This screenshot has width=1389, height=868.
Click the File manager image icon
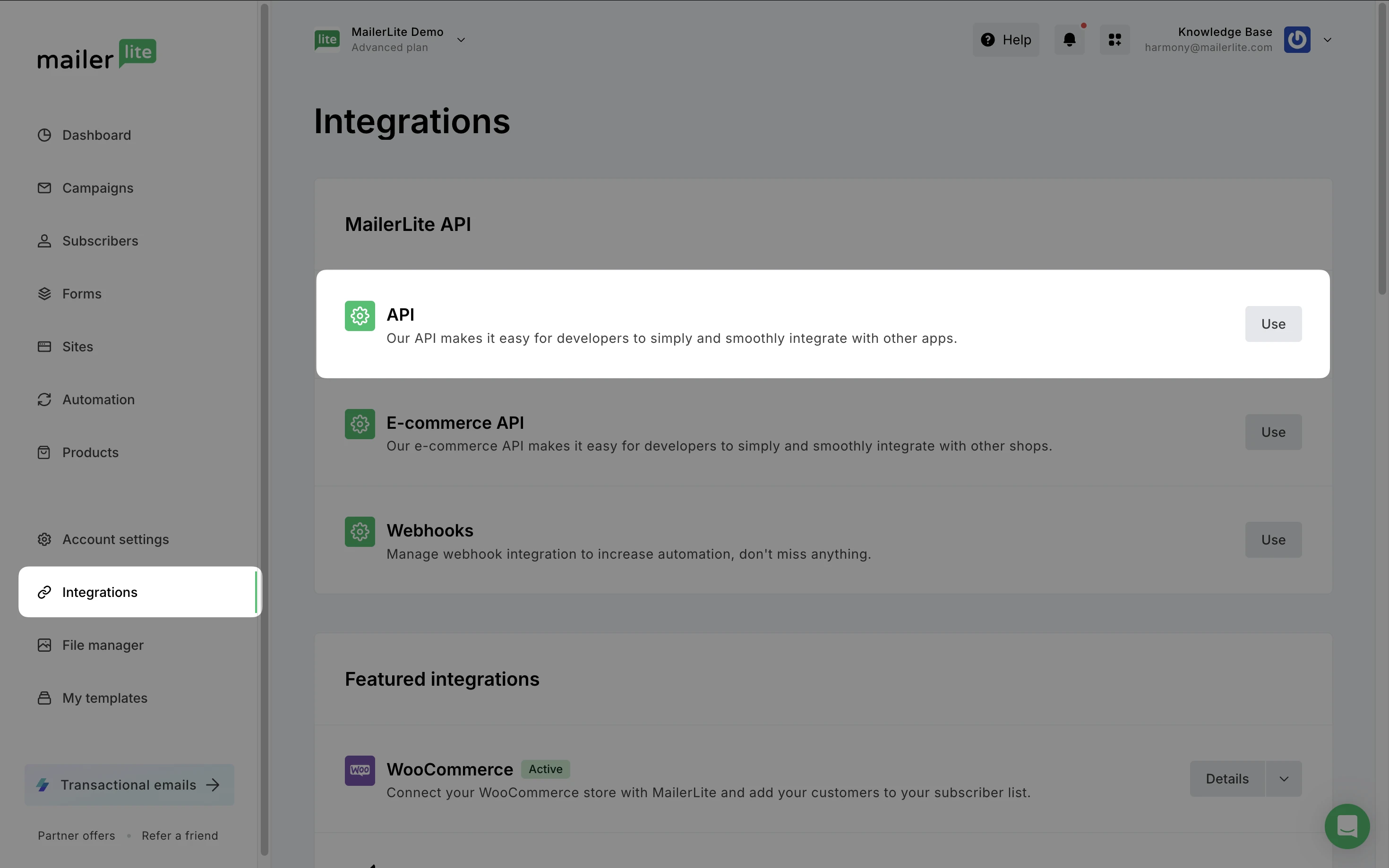[44, 645]
